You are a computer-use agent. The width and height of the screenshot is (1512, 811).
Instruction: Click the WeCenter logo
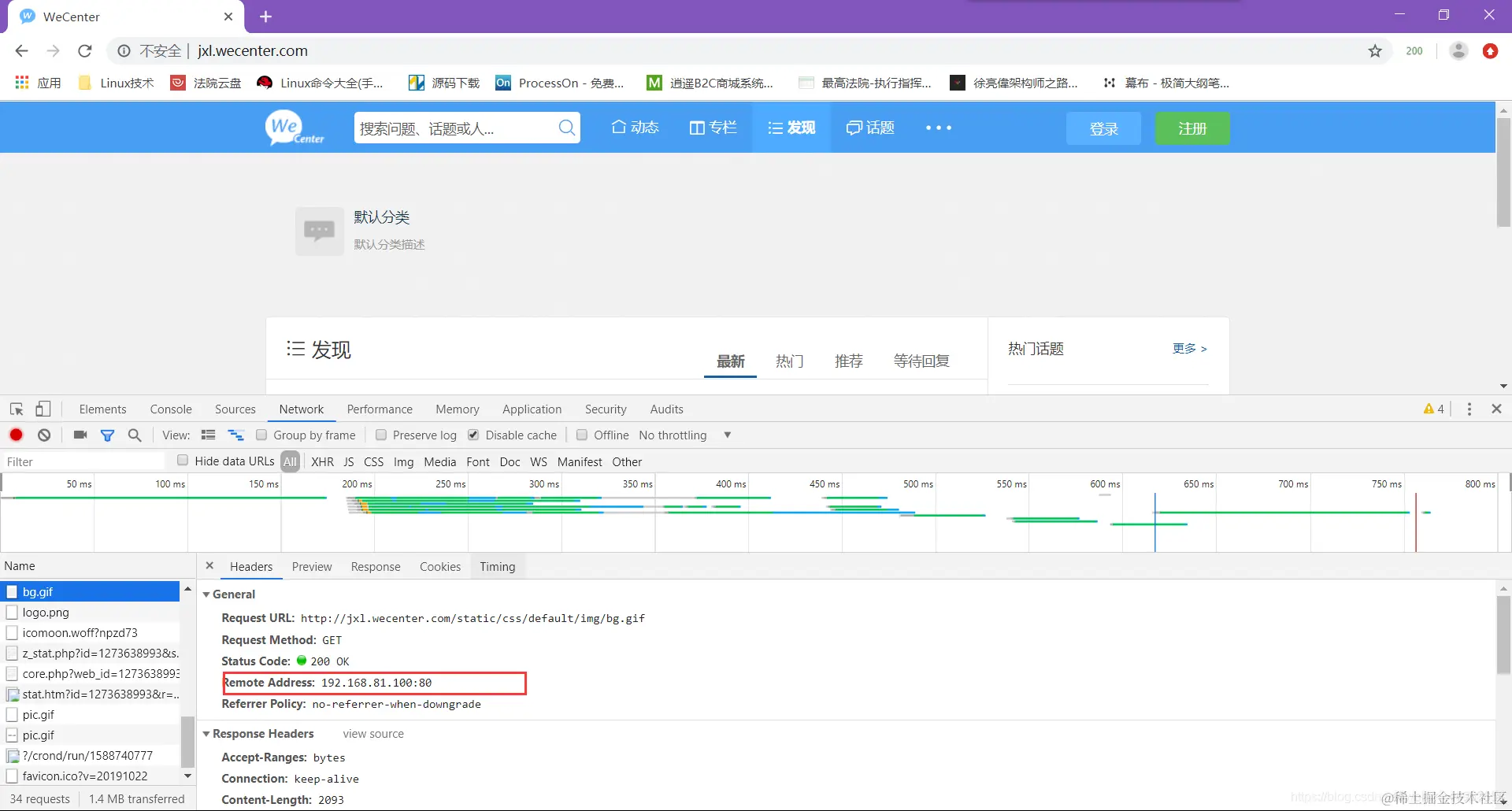point(295,128)
